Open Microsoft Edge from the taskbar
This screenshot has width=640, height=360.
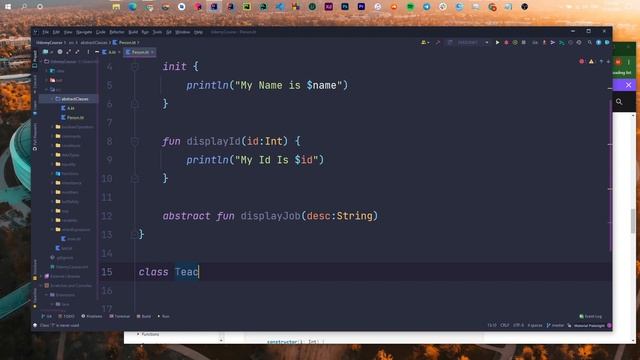[133, 7]
